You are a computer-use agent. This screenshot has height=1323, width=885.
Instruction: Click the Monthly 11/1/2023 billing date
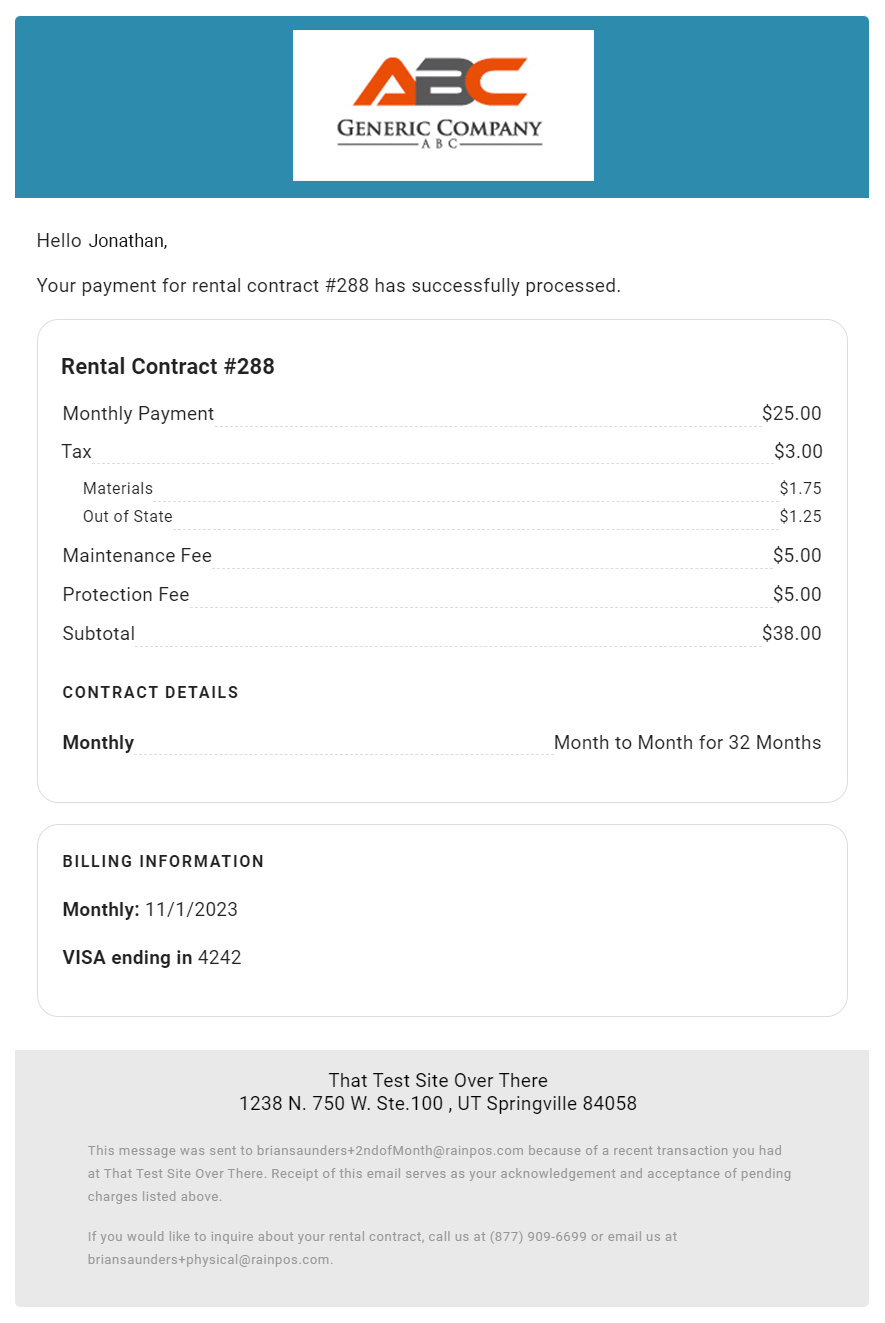tap(150, 909)
